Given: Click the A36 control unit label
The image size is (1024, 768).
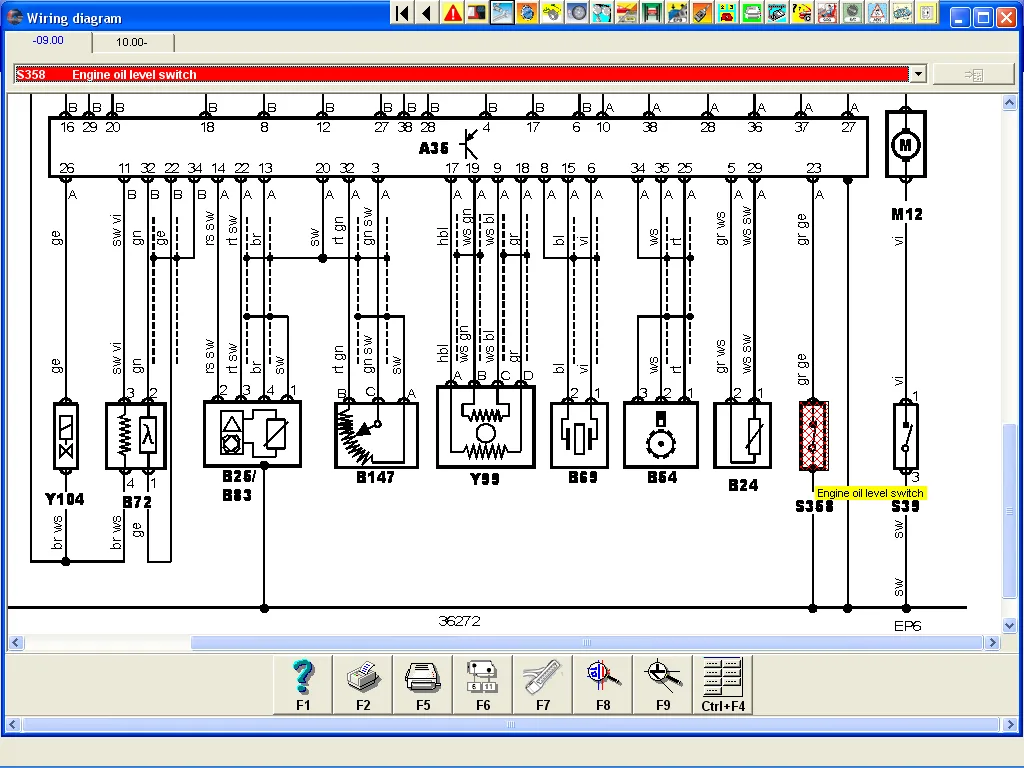Looking at the screenshot, I should 434,148.
